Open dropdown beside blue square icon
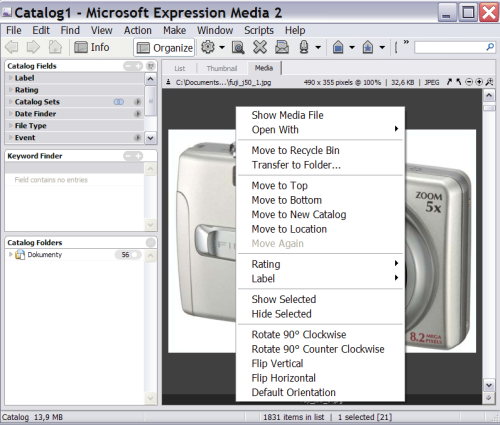Viewport: 500px width, 425px height. [x=352, y=48]
